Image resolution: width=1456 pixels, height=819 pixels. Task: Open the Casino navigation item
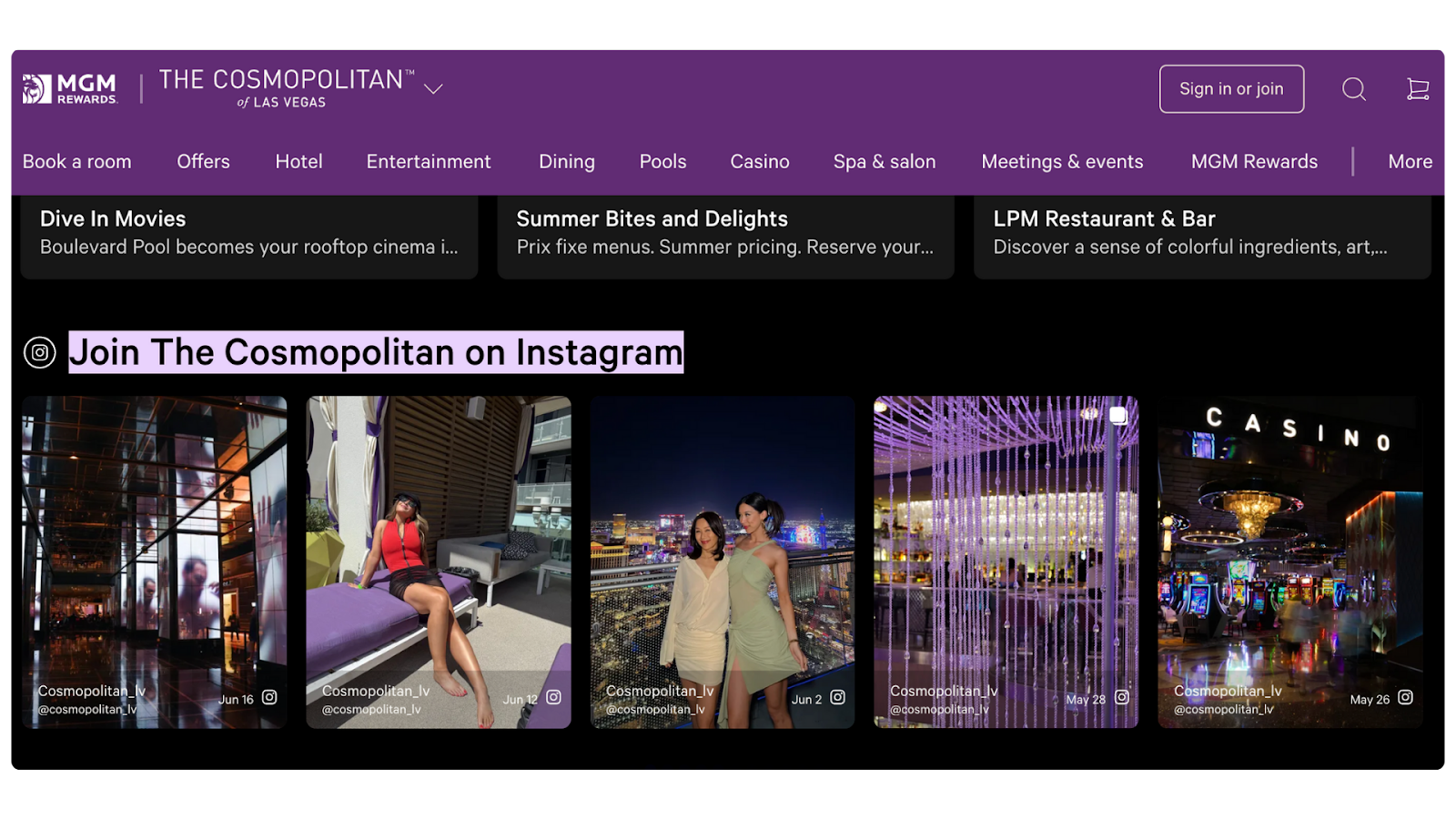click(x=760, y=161)
